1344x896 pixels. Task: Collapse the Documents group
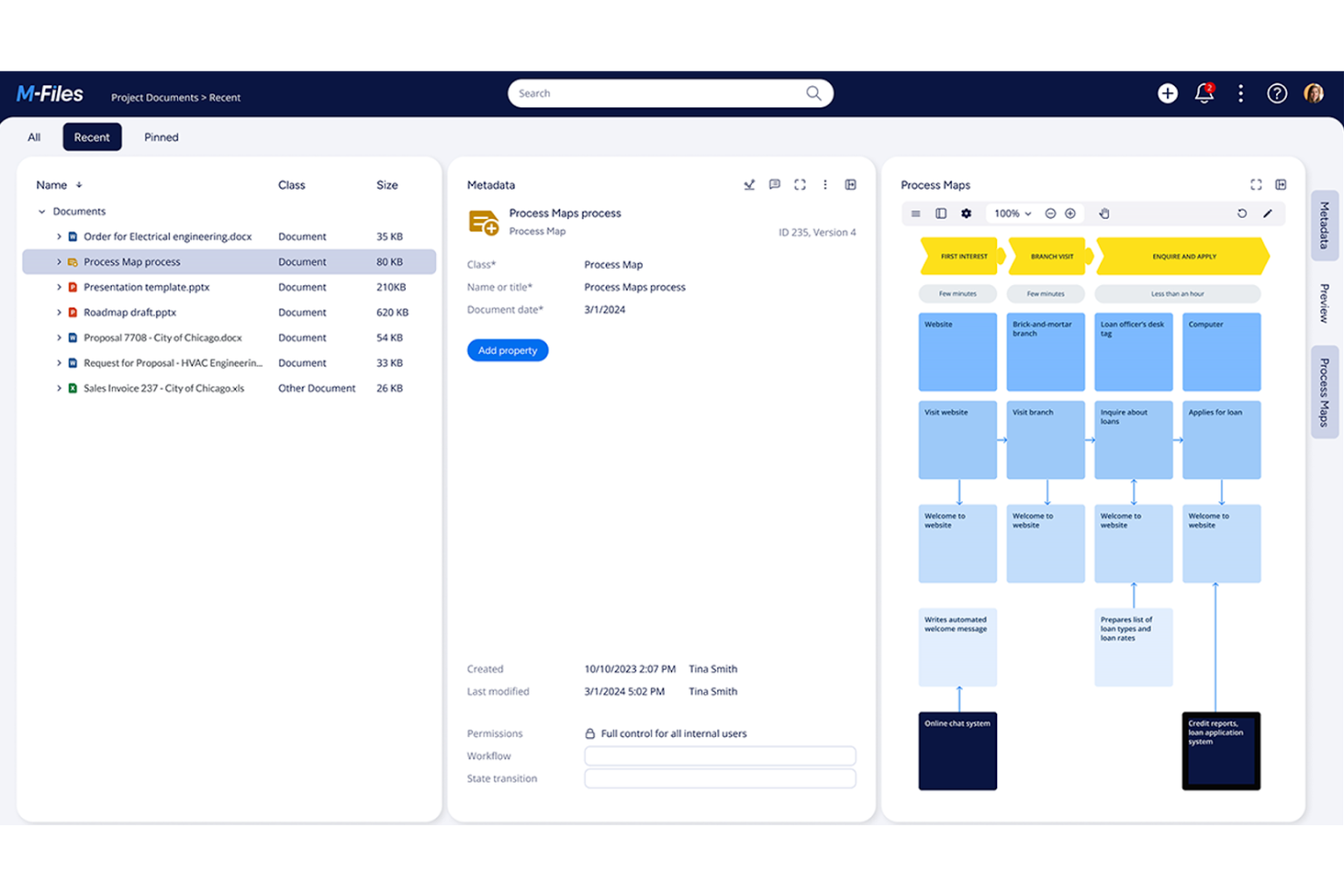pos(42,212)
